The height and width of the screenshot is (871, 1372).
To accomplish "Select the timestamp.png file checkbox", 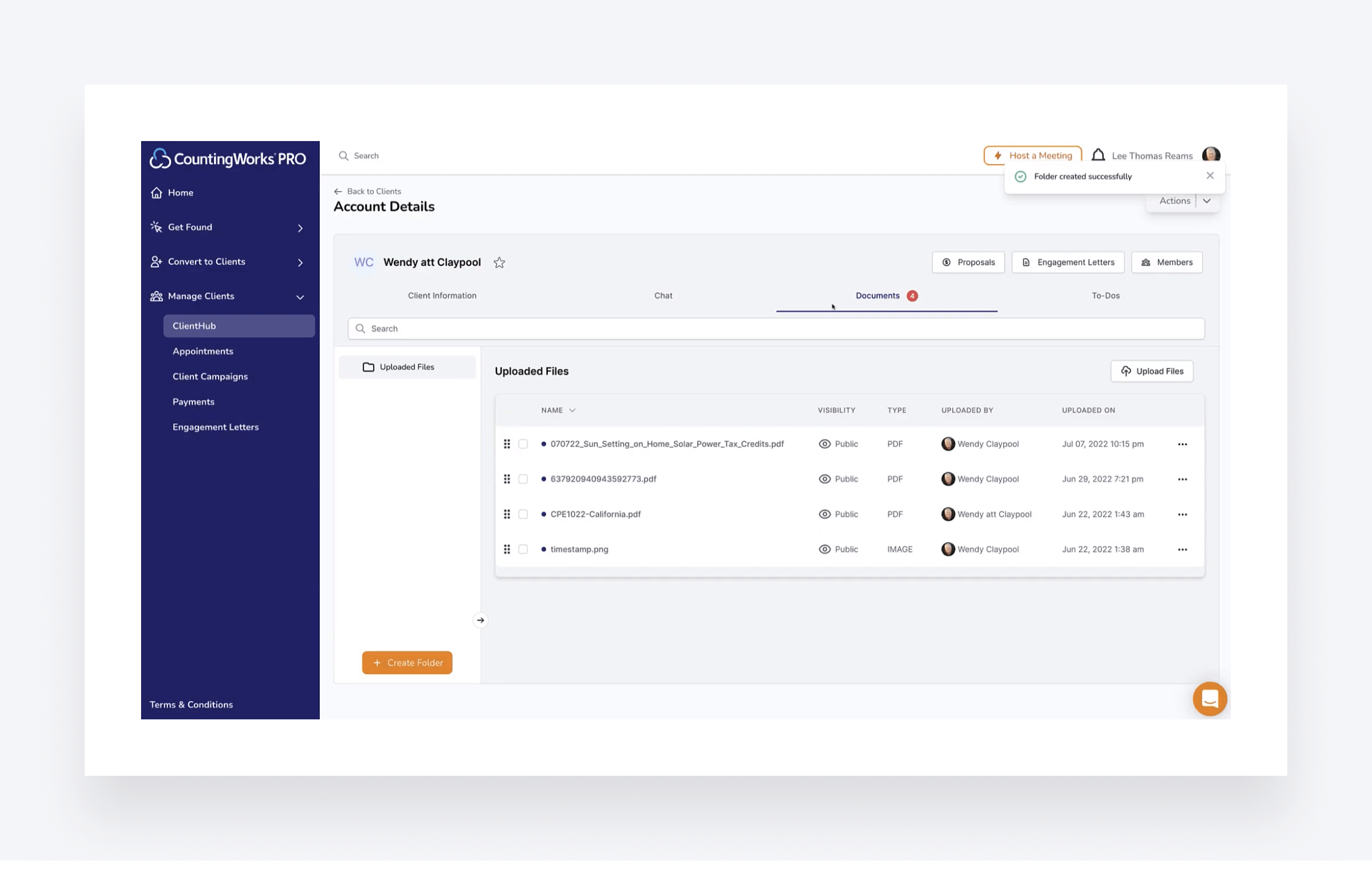I will click(523, 550).
